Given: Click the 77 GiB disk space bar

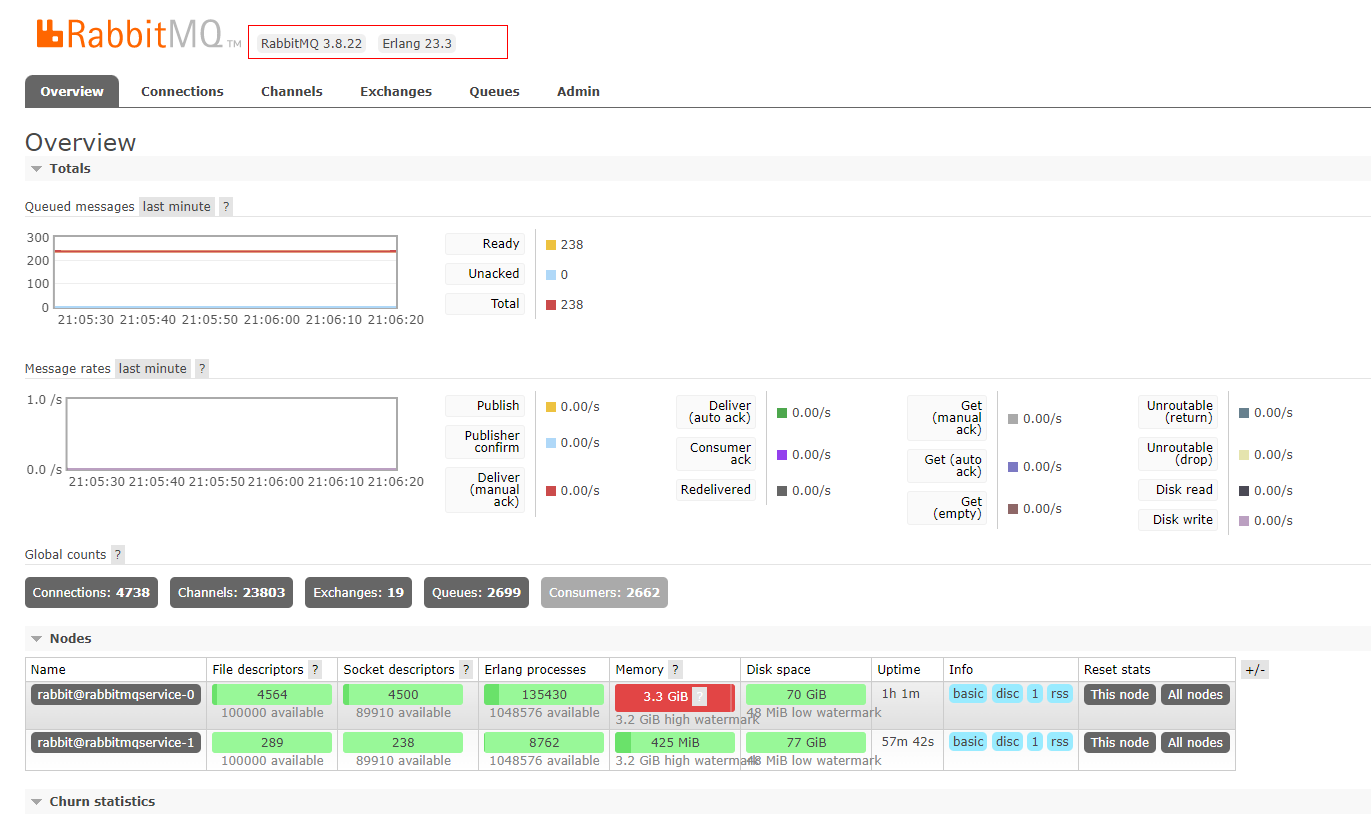Looking at the screenshot, I should click(806, 743).
